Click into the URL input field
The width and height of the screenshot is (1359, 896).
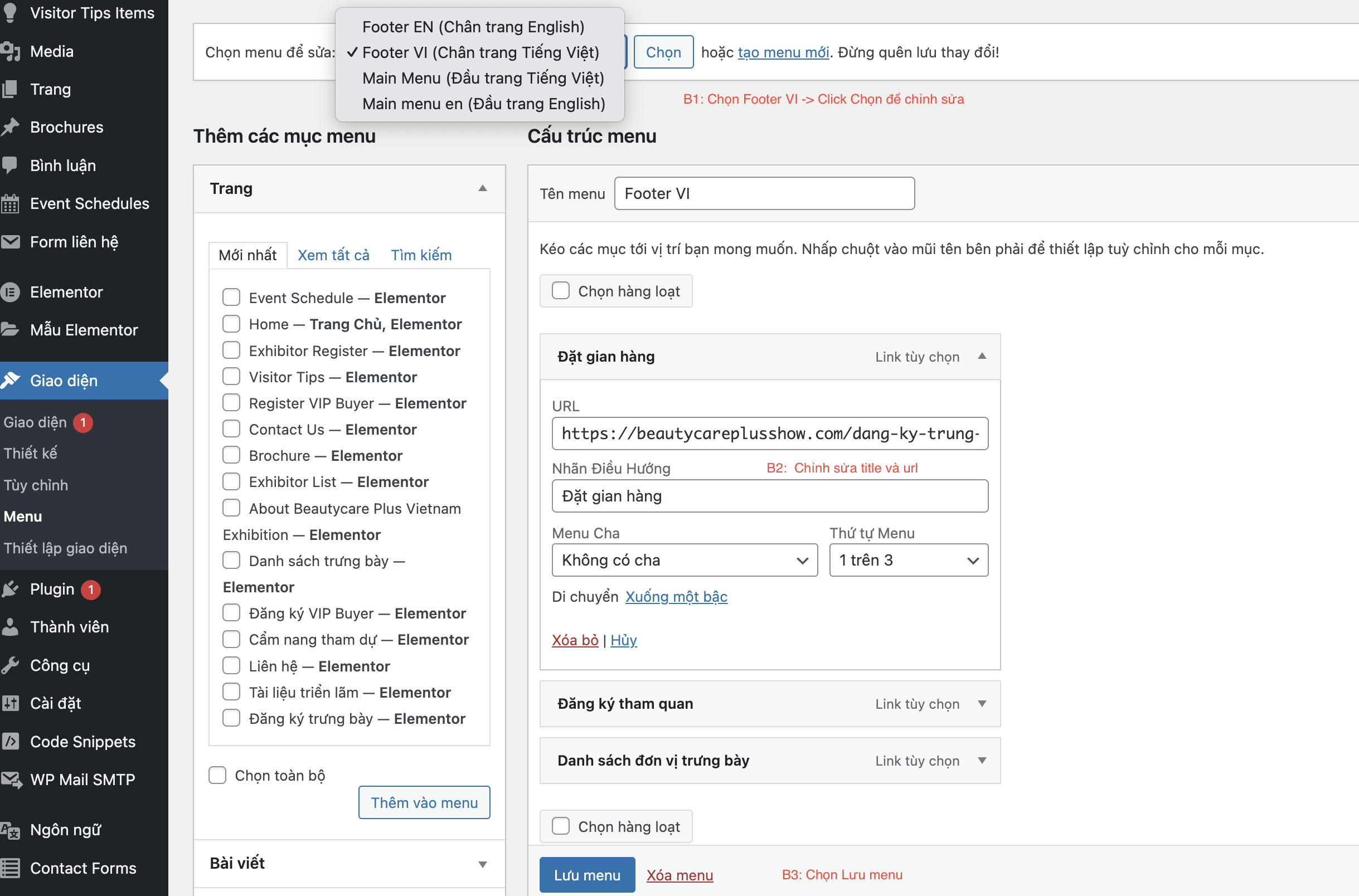click(x=769, y=434)
